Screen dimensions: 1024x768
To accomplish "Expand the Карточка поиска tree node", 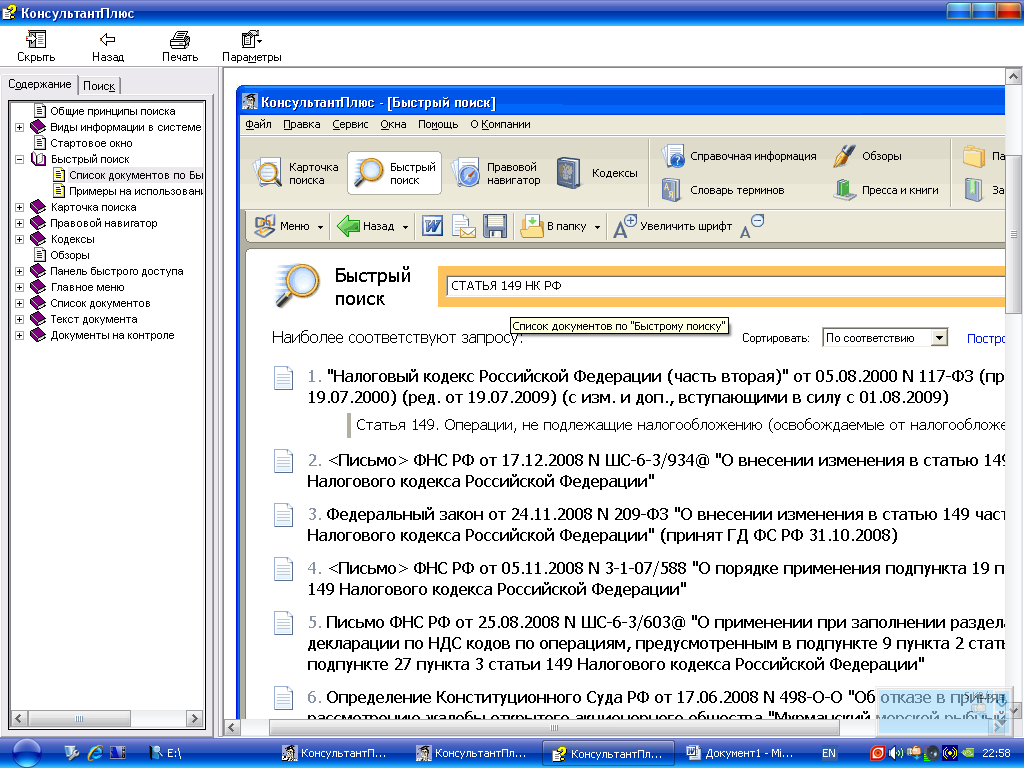I will point(20,207).
